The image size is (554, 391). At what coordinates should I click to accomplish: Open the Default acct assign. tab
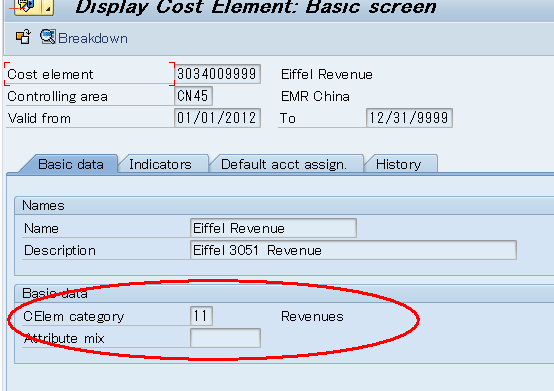pos(284,164)
